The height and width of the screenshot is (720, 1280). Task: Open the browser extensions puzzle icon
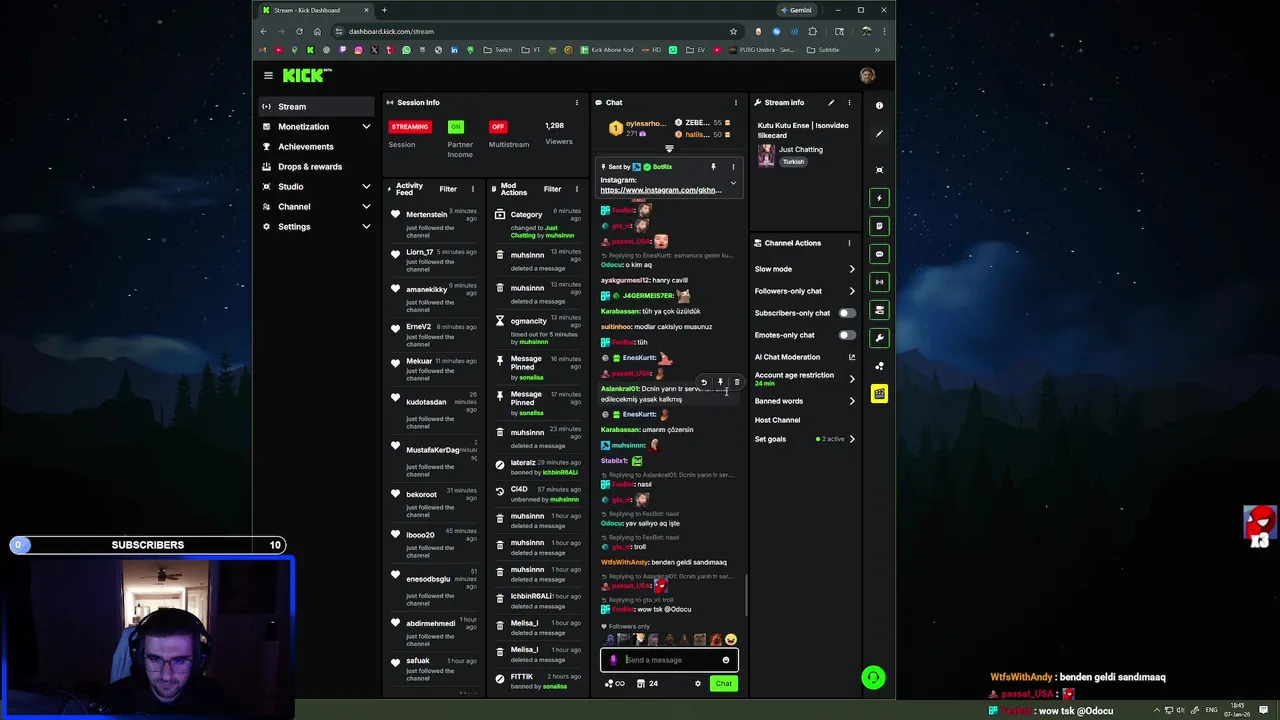coord(812,31)
